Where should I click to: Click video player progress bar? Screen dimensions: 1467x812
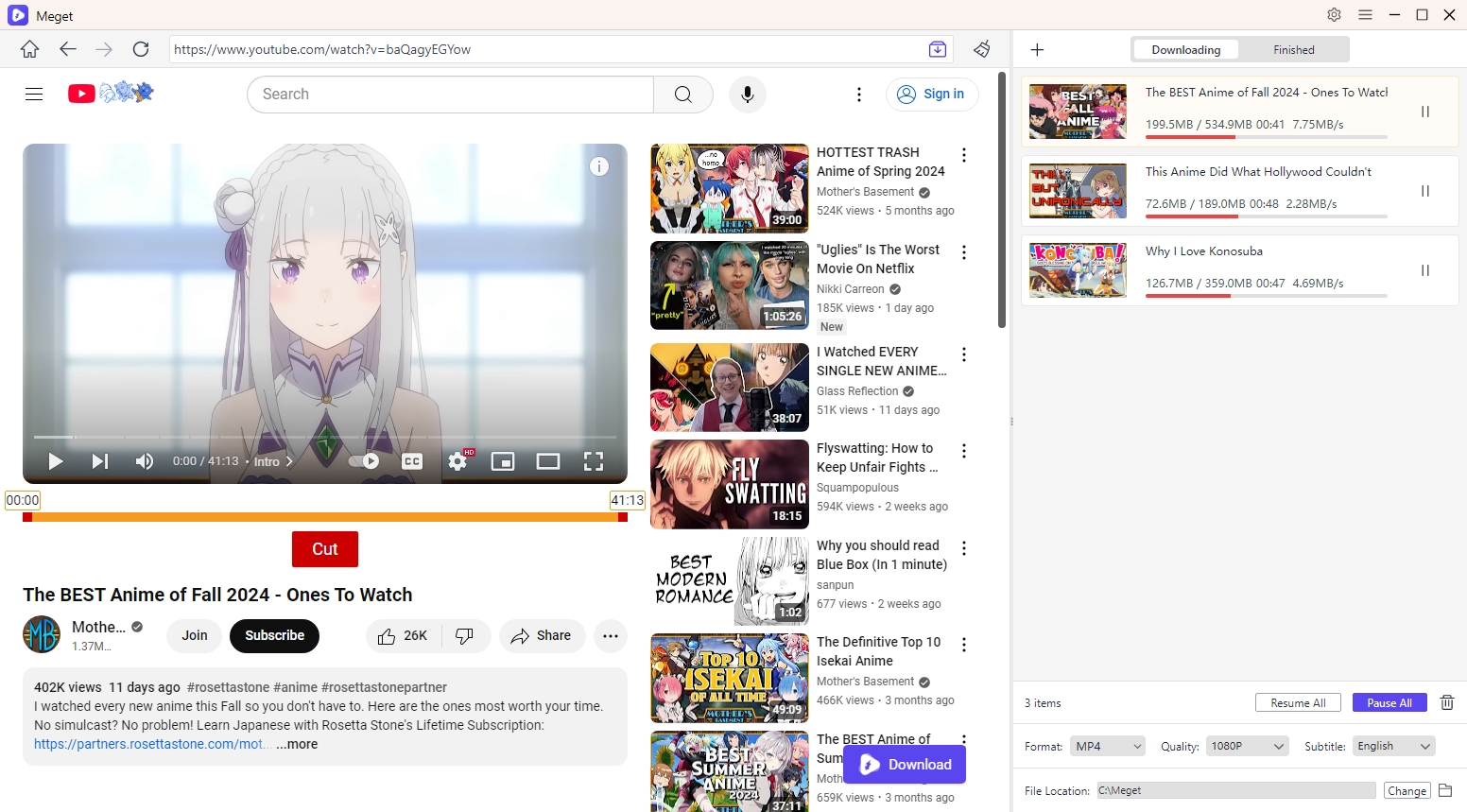(325, 437)
